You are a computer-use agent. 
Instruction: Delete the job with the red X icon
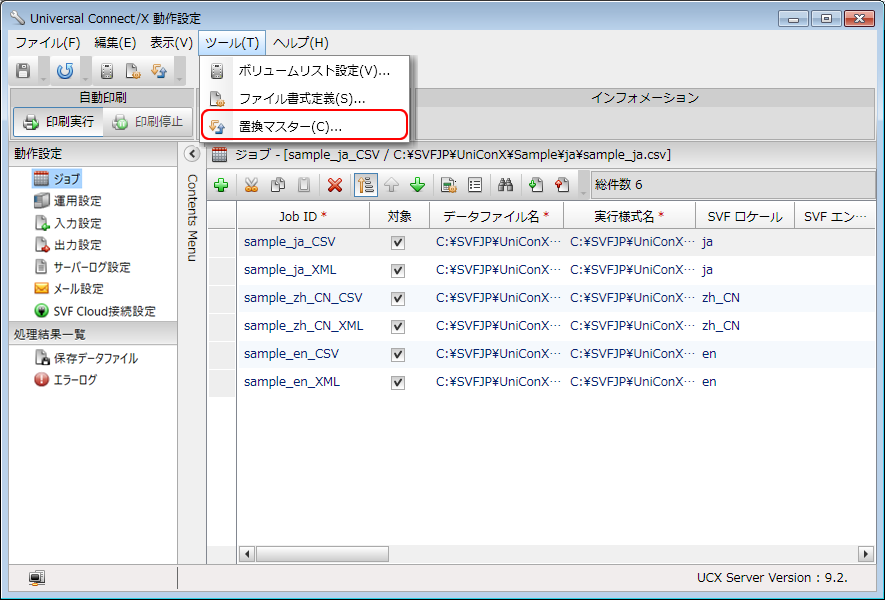click(335, 185)
